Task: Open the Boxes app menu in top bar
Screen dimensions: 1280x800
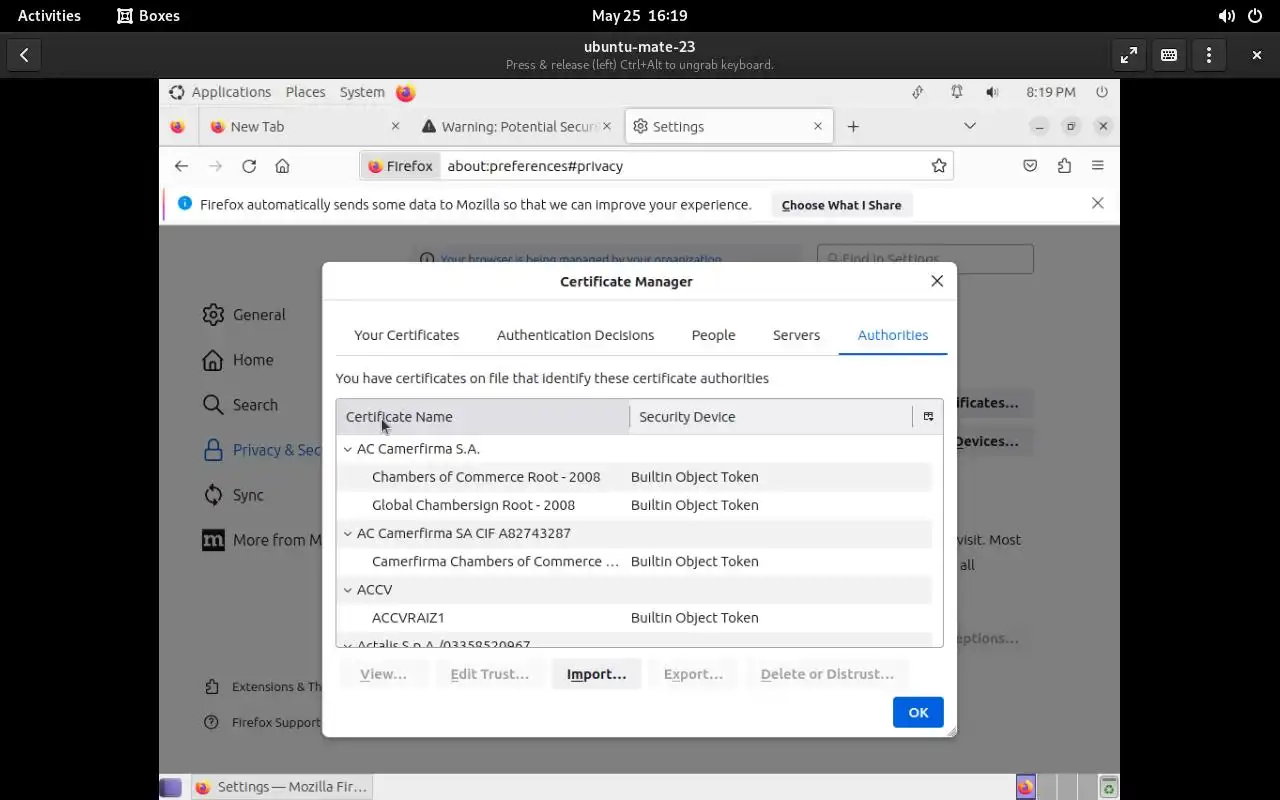Action: pyautogui.click(x=148, y=16)
